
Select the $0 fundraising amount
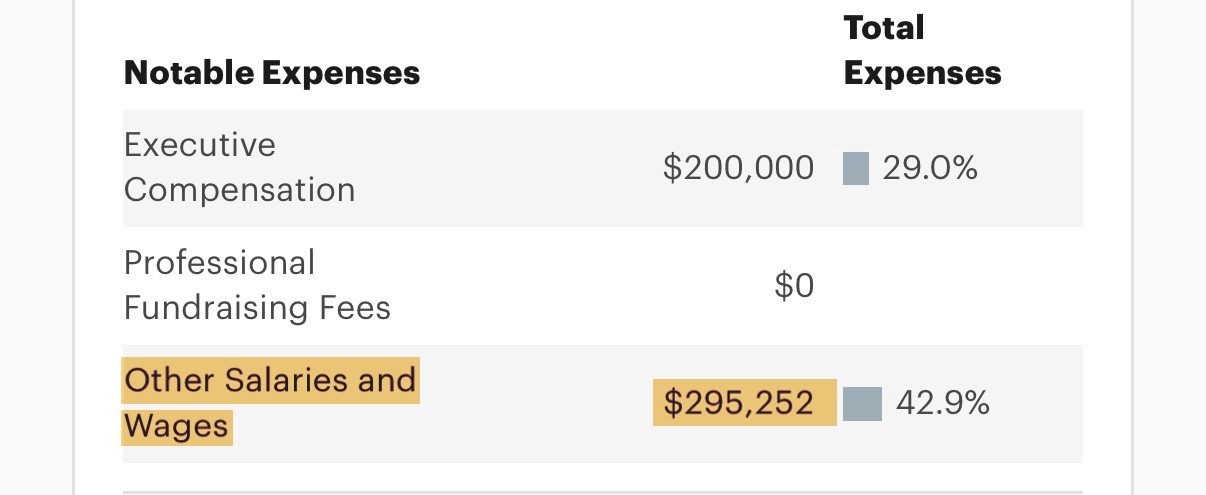pyautogui.click(x=794, y=287)
